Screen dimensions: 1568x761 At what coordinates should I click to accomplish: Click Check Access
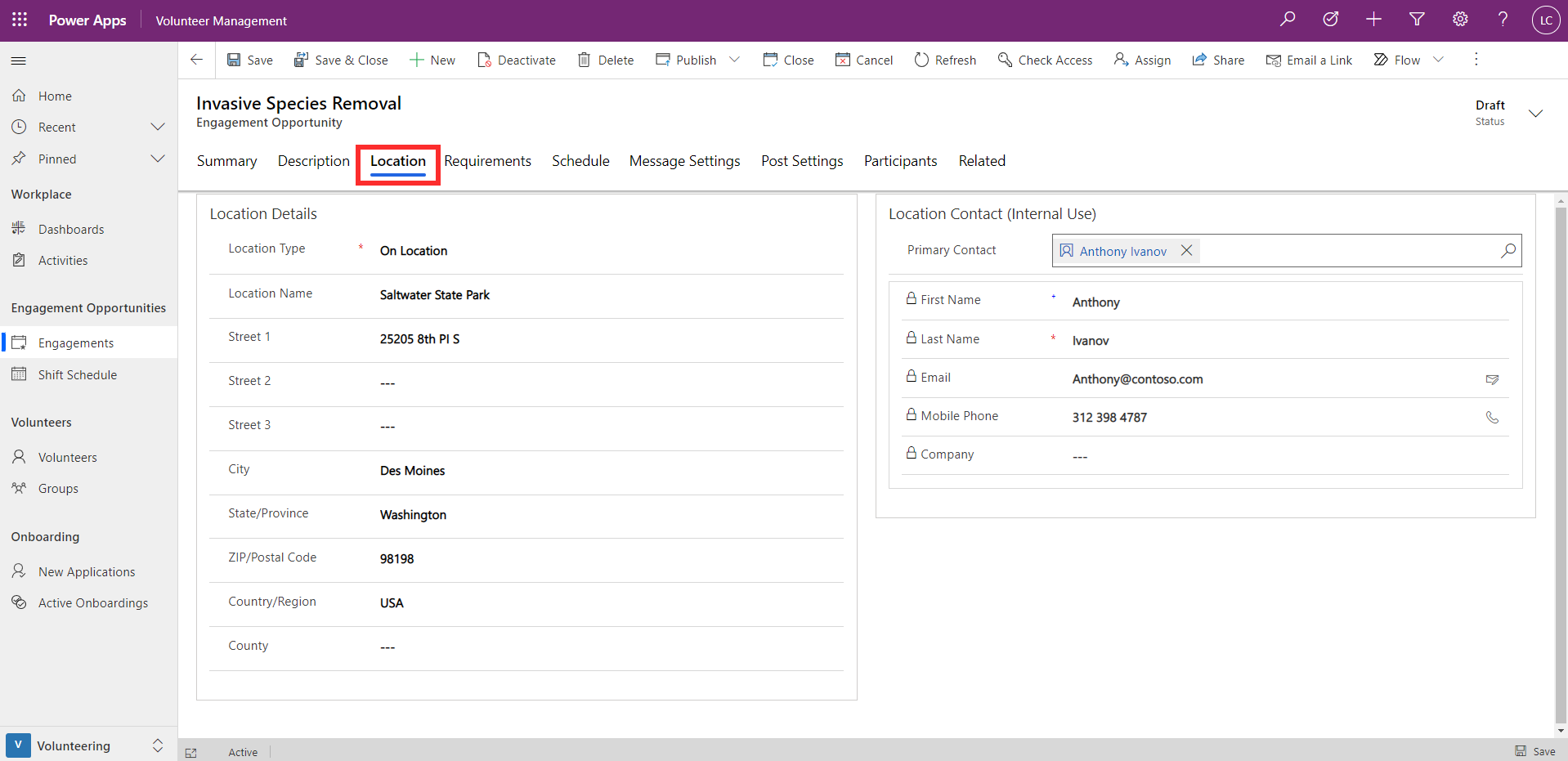click(x=1045, y=60)
